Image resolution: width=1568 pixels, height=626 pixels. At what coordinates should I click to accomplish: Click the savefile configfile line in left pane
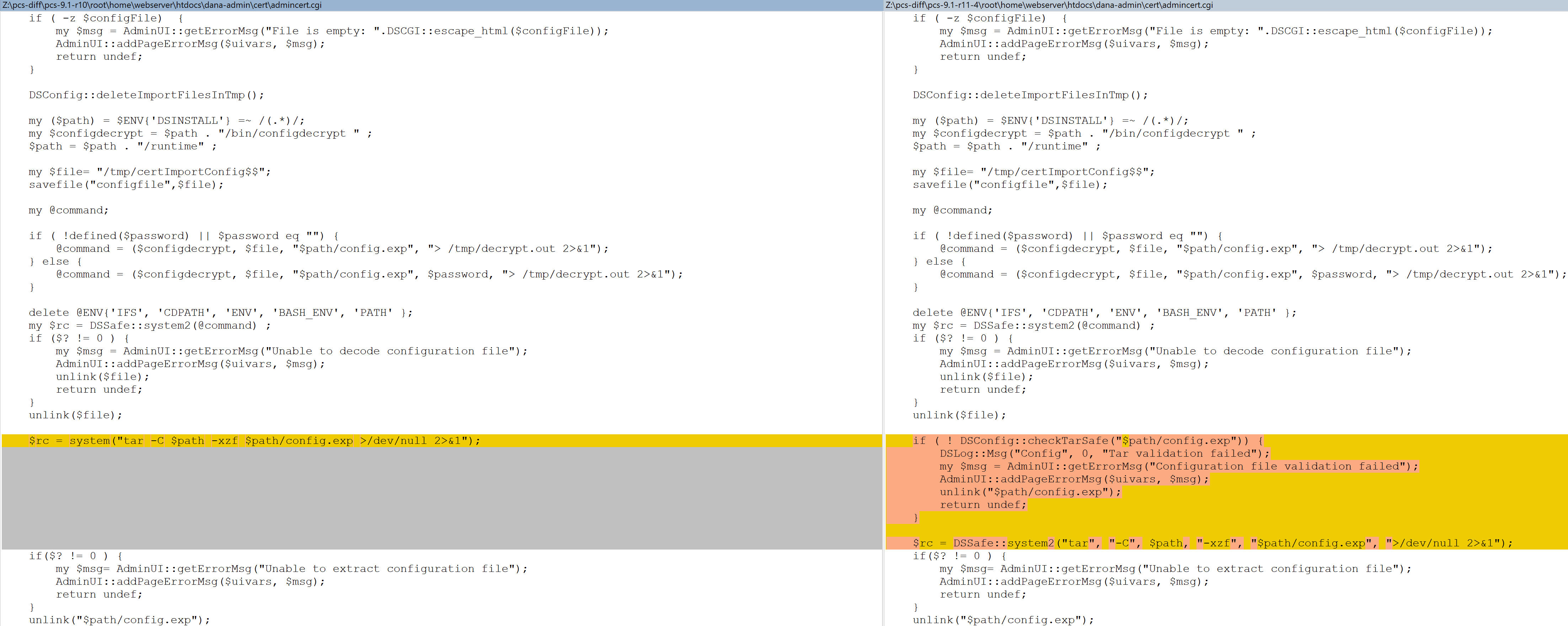pos(126,185)
